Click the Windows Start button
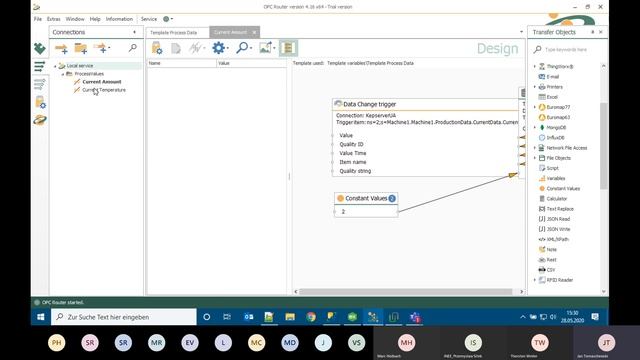The image size is (640, 360). coord(41,317)
